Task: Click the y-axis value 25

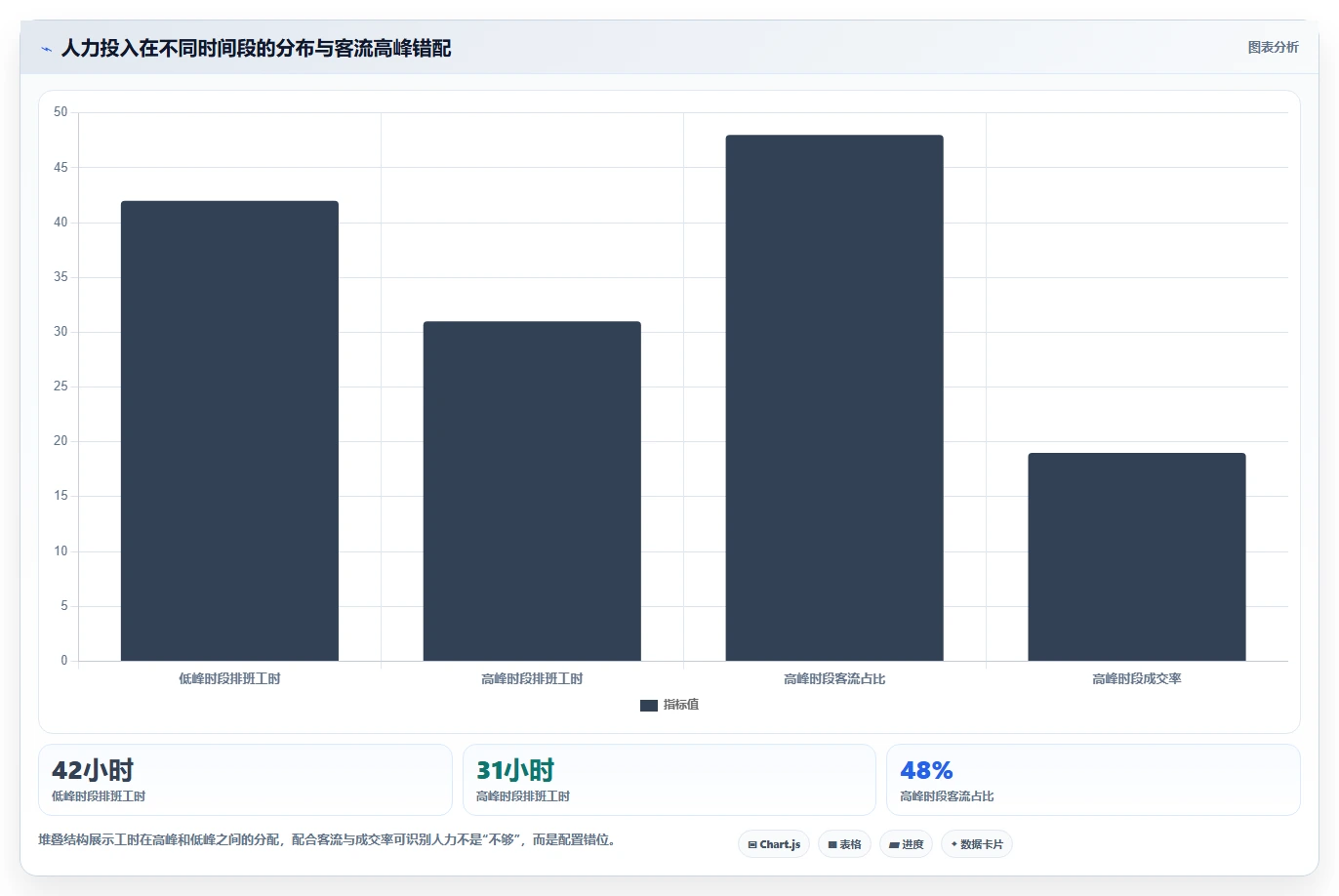Action: coord(61,387)
